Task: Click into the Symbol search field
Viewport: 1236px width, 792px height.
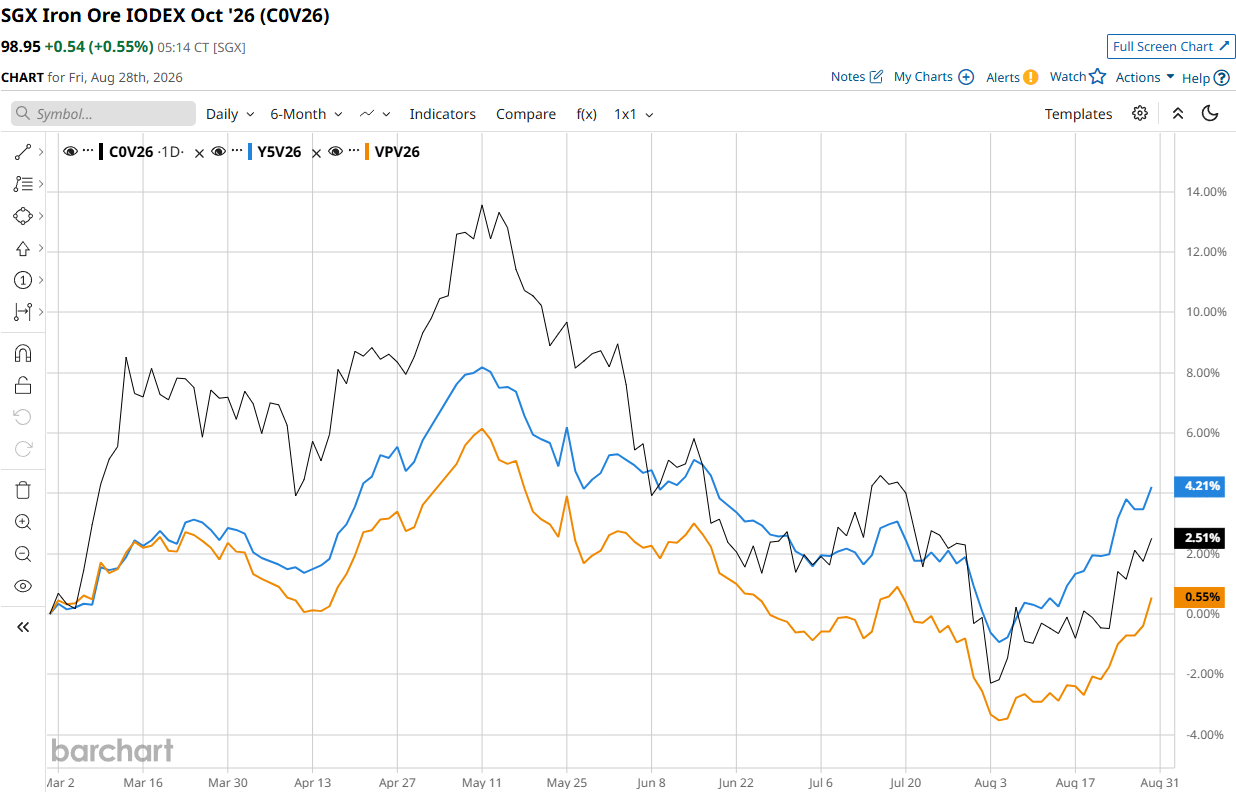Action: [103, 114]
